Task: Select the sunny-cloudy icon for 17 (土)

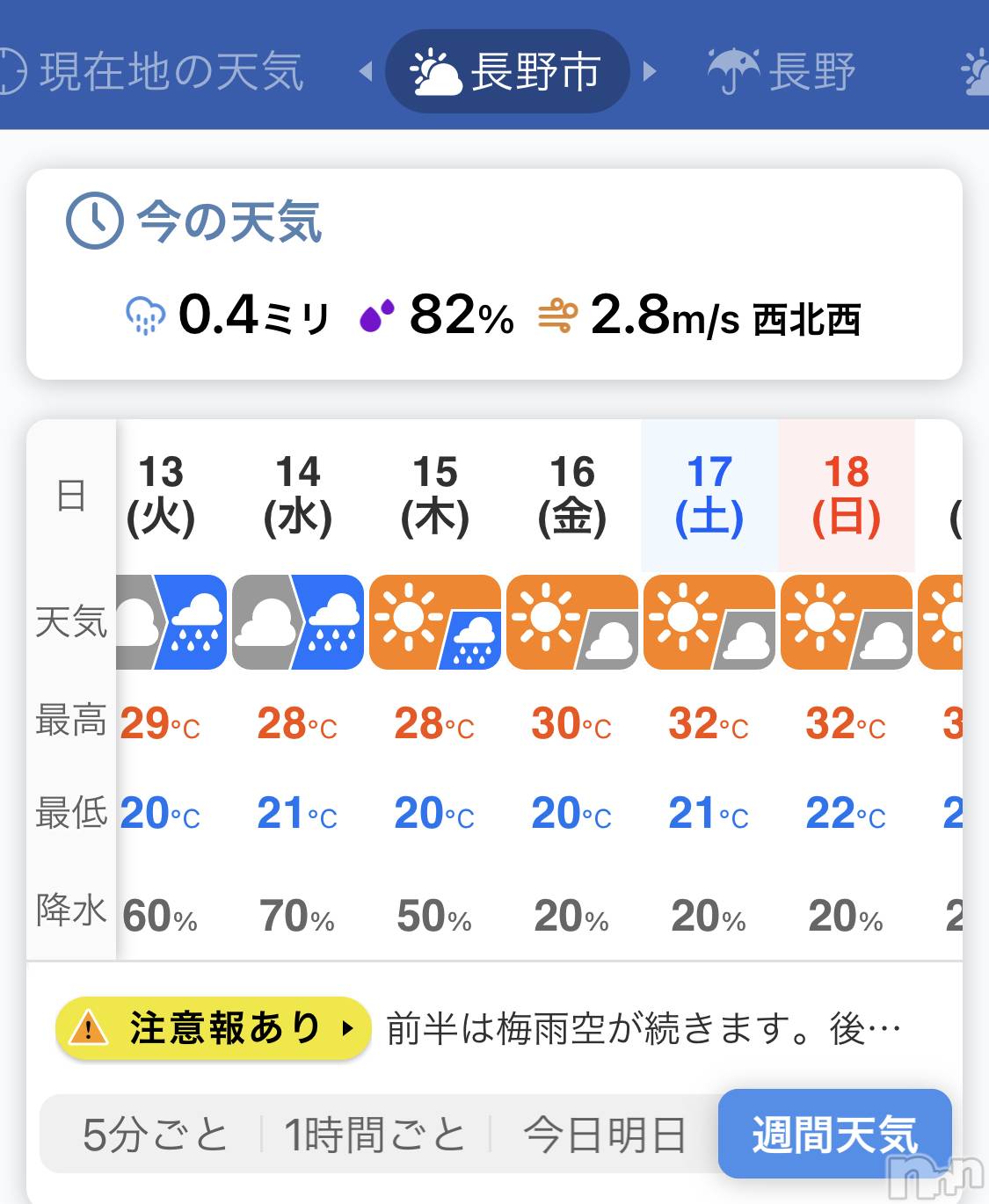Action: coord(709,622)
